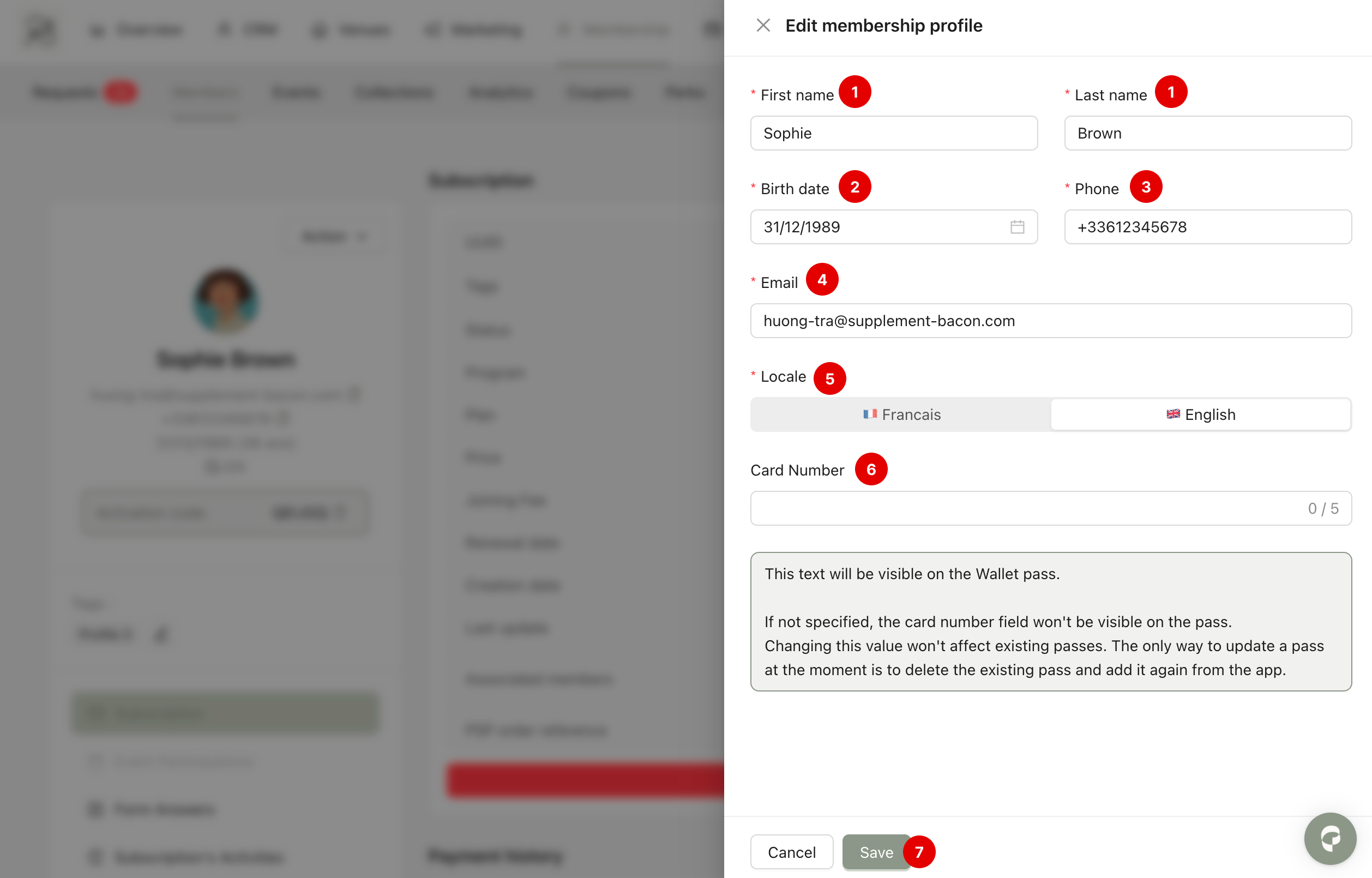Click the step 2 badge beside Birth date
Screen dimensions: 1372x878
[855, 187]
